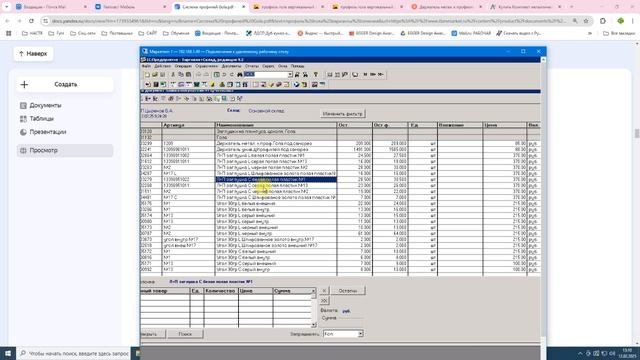The height and width of the screenshot is (360, 640).
Task: Open the Справочники menu in 1C
Action: point(206,66)
